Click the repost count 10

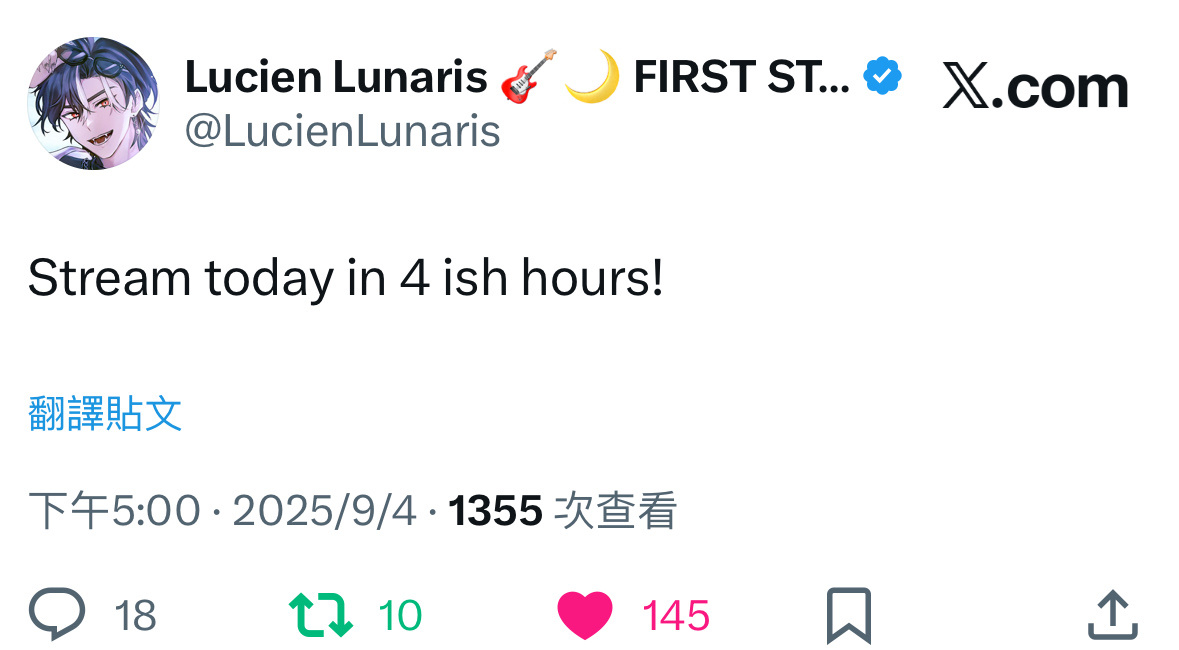pyautogui.click(x=400, y=616)
